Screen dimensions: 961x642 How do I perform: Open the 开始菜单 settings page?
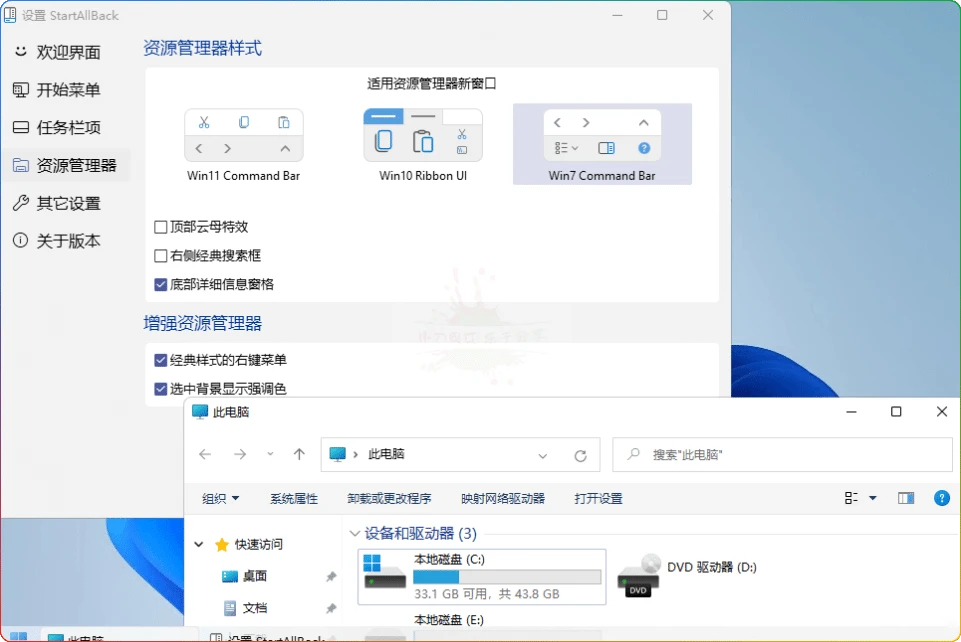coord(60,90)
